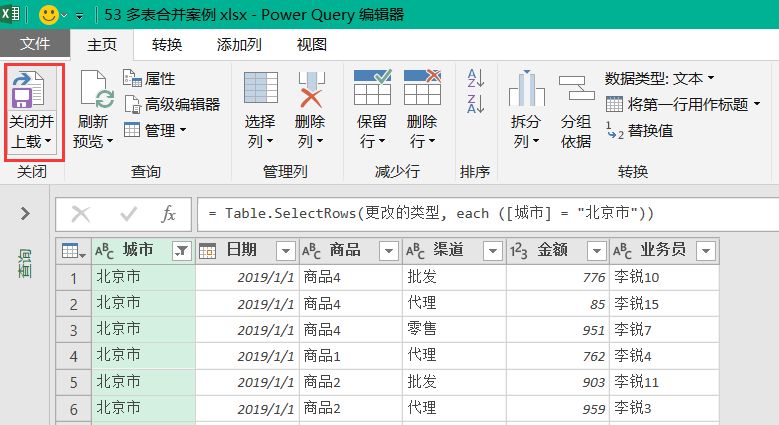Viewport: 779px width, 425px height.
Task: Click the Split Column (拆分列) icon
Action: click(527, 88)
